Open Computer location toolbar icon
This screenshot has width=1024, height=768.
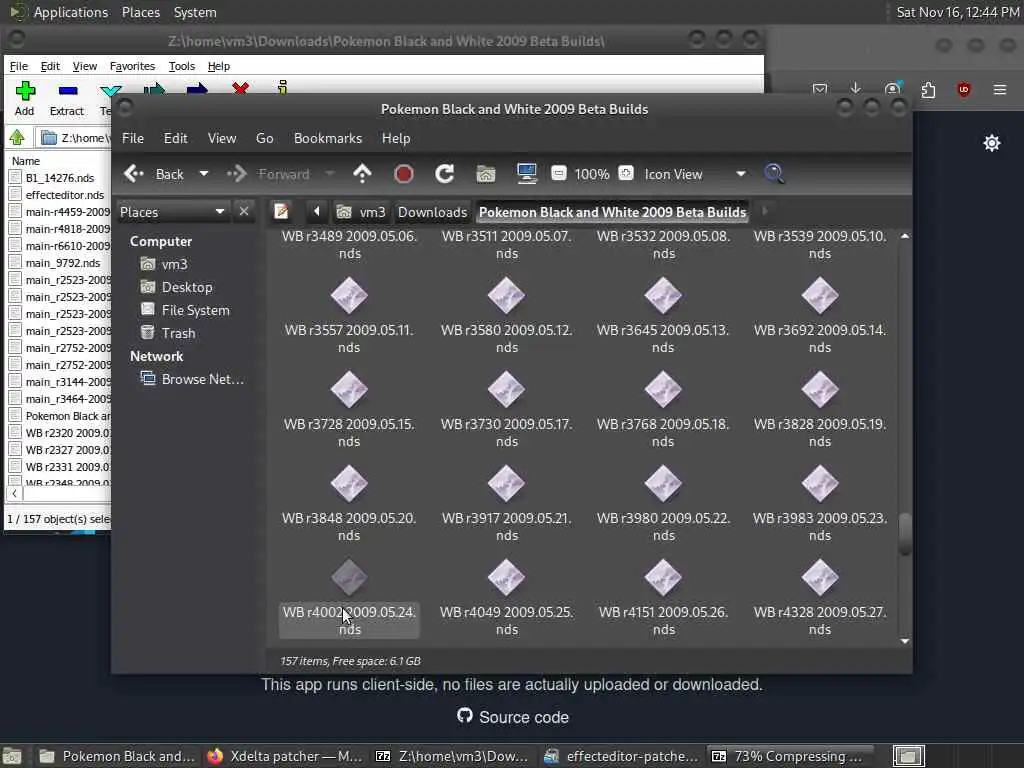(x=526, y=174)
